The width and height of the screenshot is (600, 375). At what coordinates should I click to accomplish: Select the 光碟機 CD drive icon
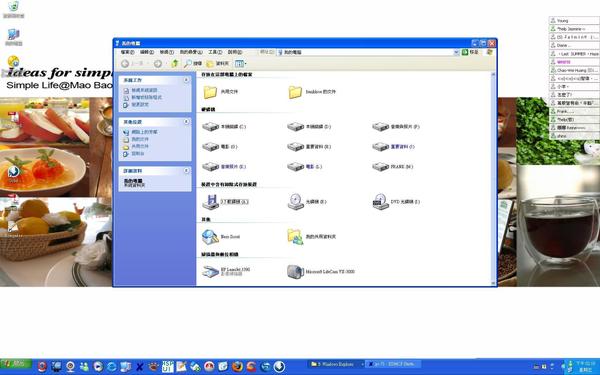pos(295,202)
